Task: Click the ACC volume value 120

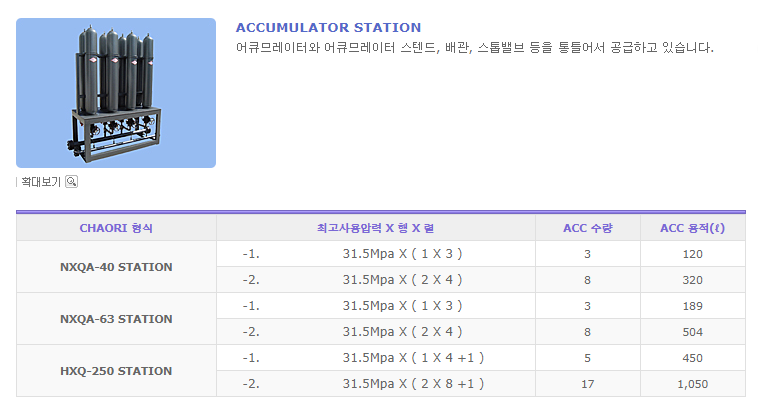Action: coord(693,254)
